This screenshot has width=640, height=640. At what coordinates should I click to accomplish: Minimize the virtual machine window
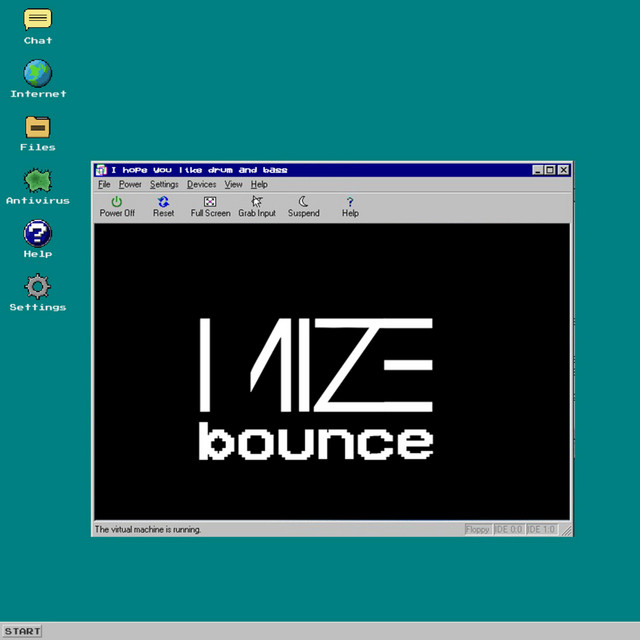[x=538, y=170]
